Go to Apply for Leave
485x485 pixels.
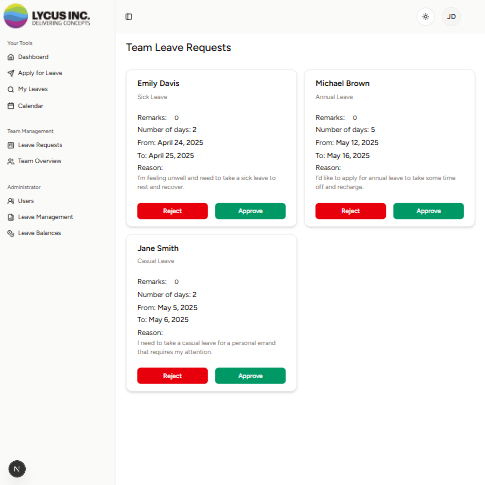point(40,73)
